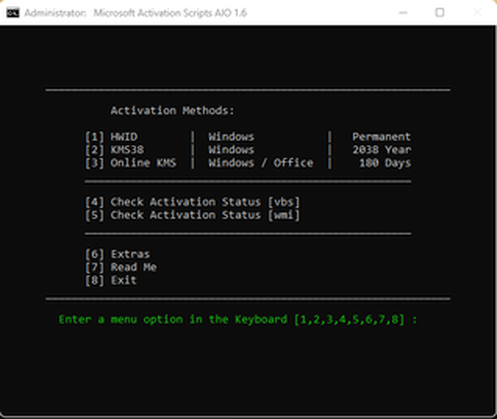Click the window title text "Microsoft Activation Scripts AIO 1.6"

170,13
